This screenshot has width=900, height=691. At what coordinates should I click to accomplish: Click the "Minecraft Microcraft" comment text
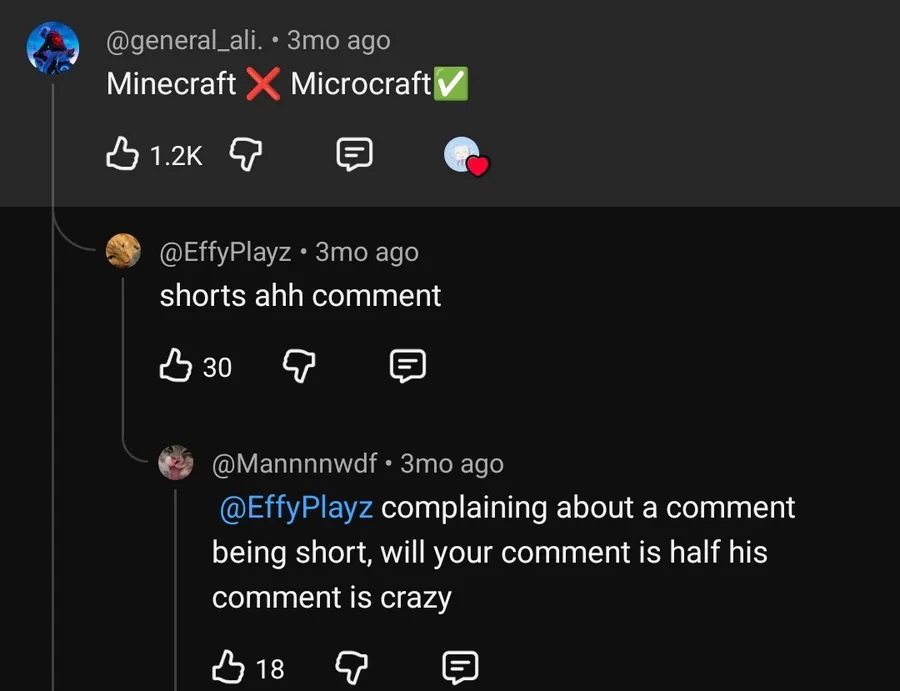286,84
